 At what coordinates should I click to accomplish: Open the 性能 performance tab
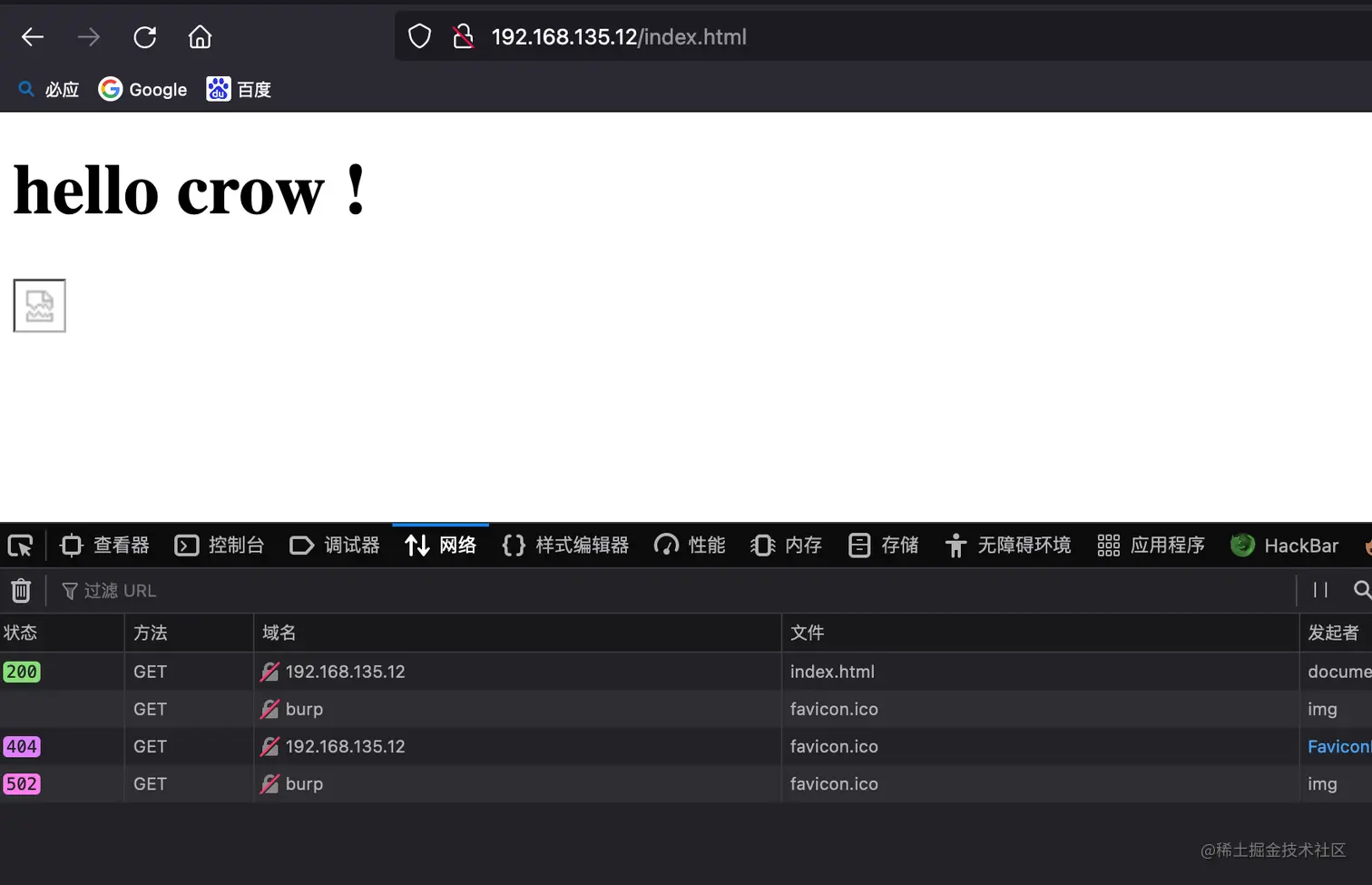point(690,546)
